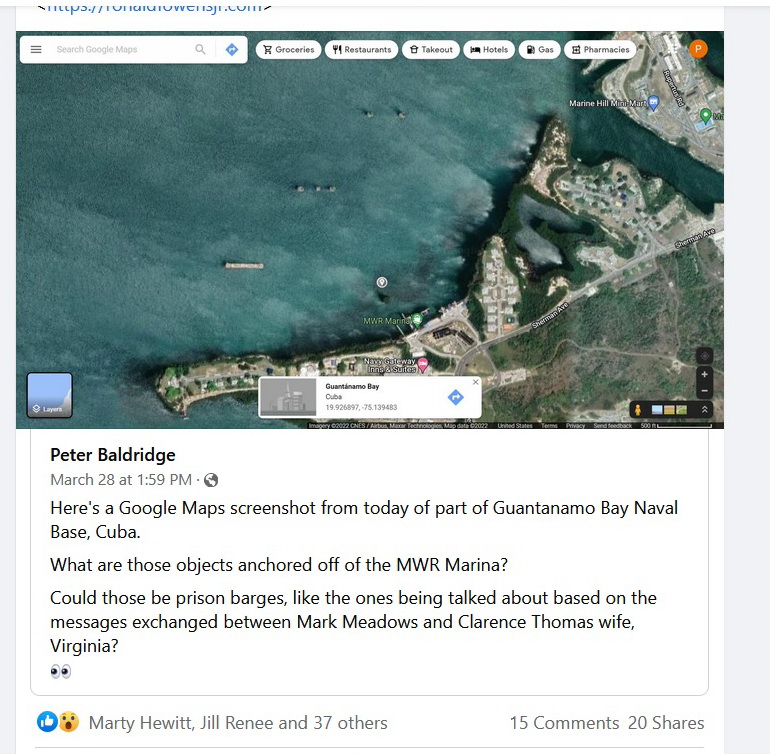Open the 15 Comments link
The width and height of the screenshot is (770, 754).
pos(564,723)
